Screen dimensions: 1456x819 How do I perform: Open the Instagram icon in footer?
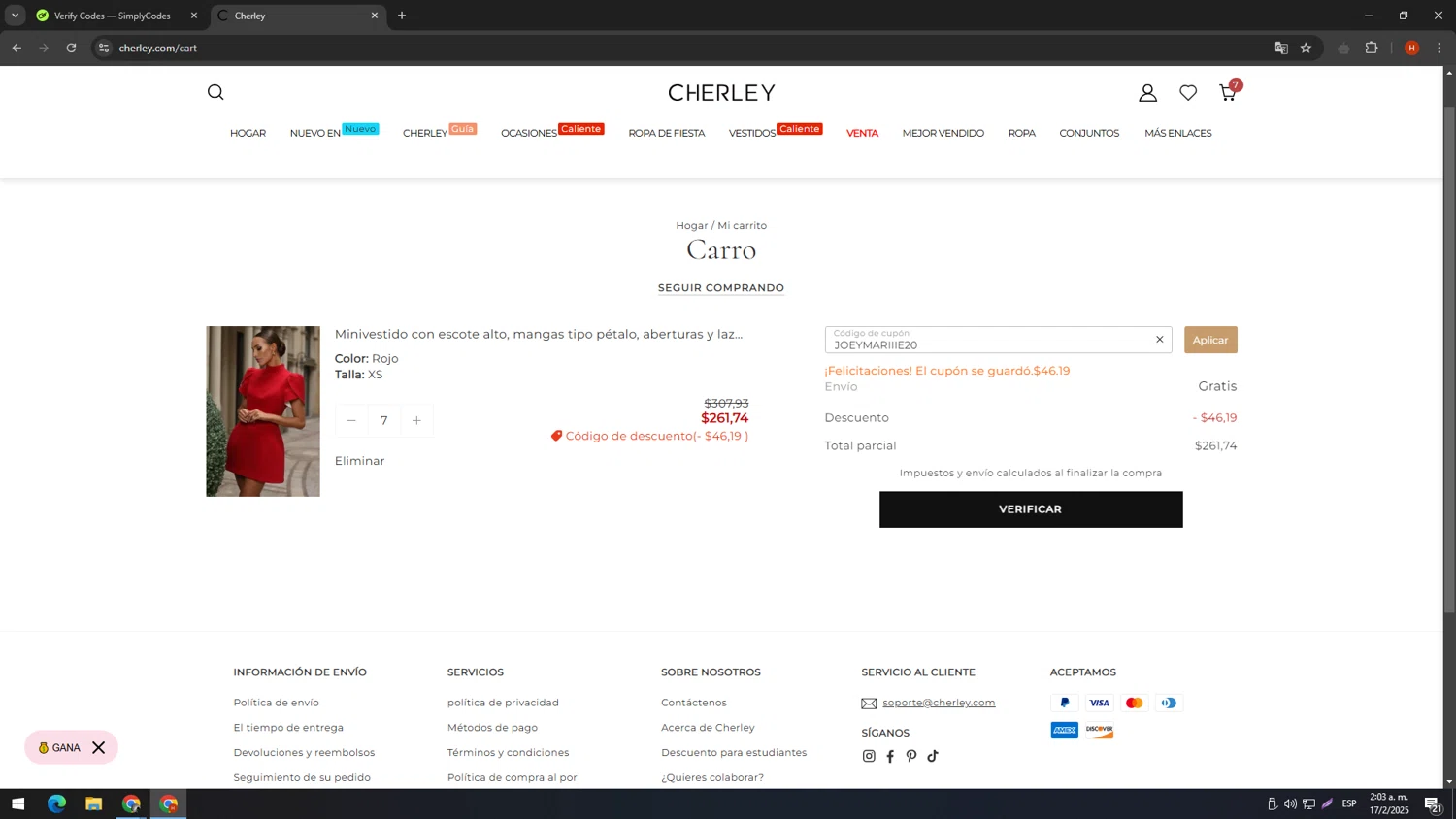(x=869, y=756)
